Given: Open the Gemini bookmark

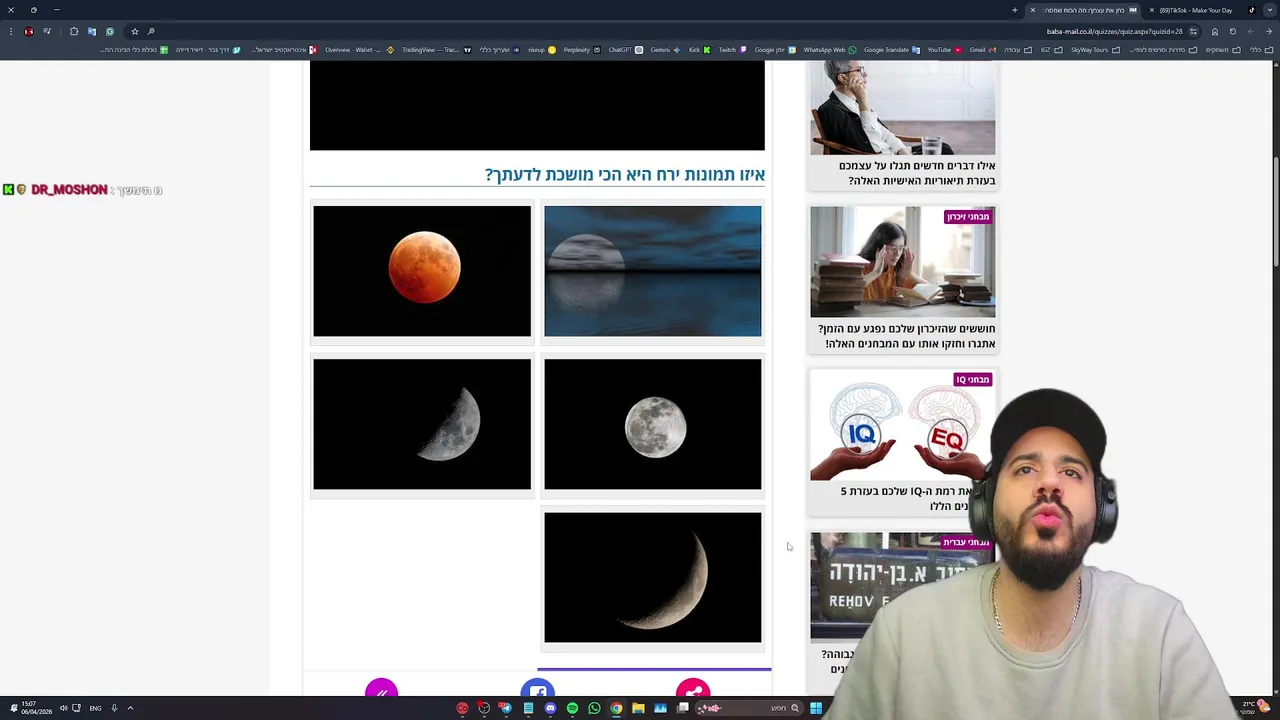Looking at the screenshot, I should (x=665, y=50).
